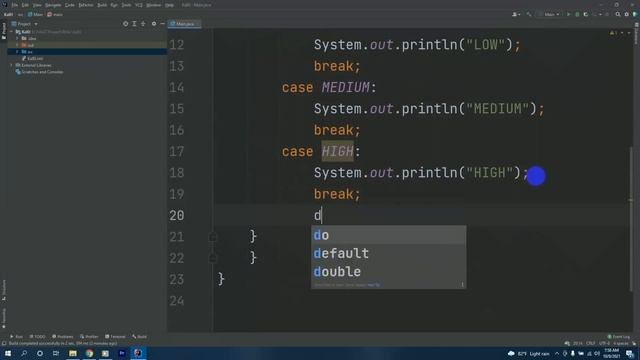Hide the Project panel with minus icon
The height and width of the screenshot is (360, 640).
[162, 24]
